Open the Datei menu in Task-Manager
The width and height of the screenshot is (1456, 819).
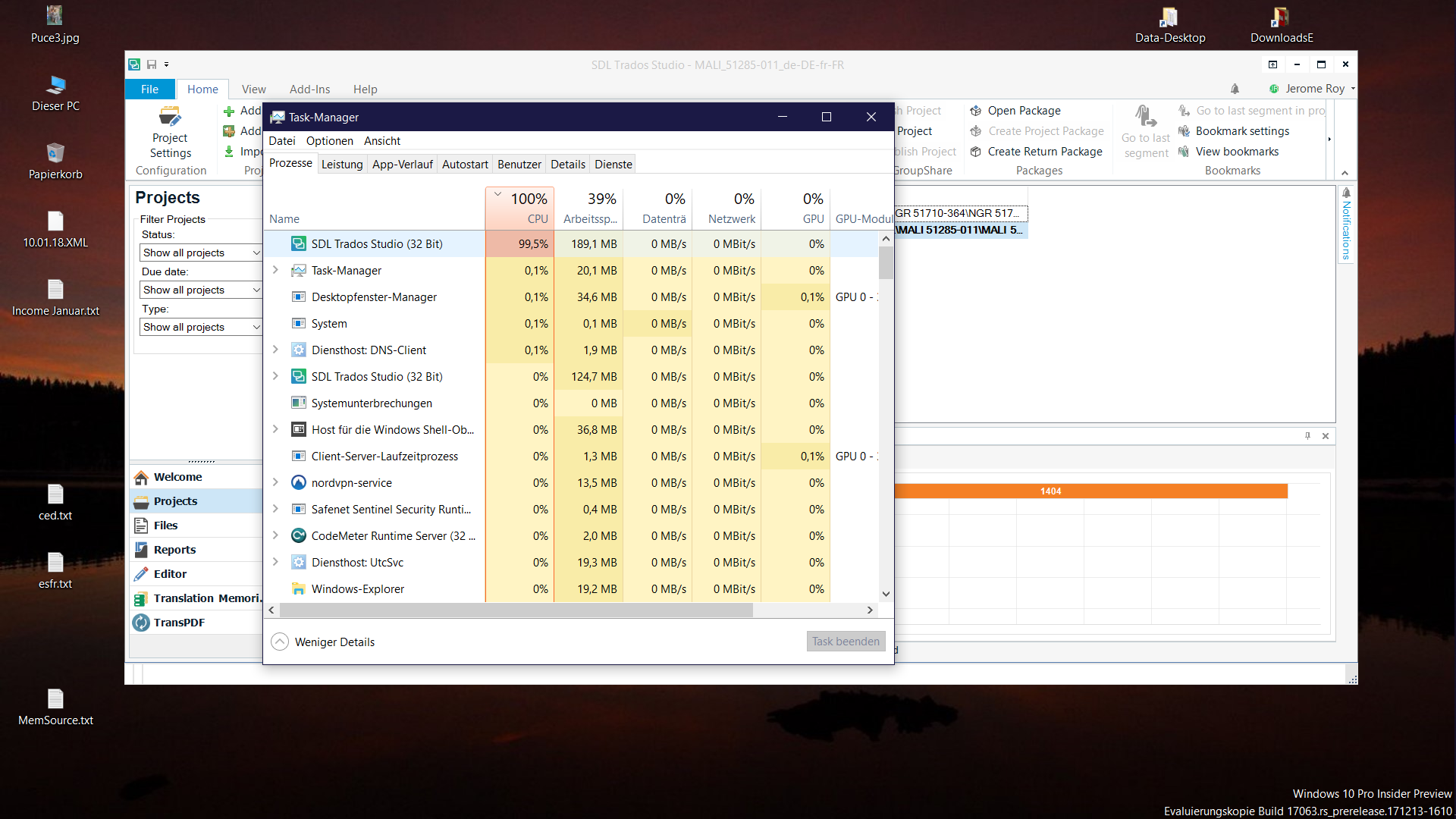[x=282, y=141]
